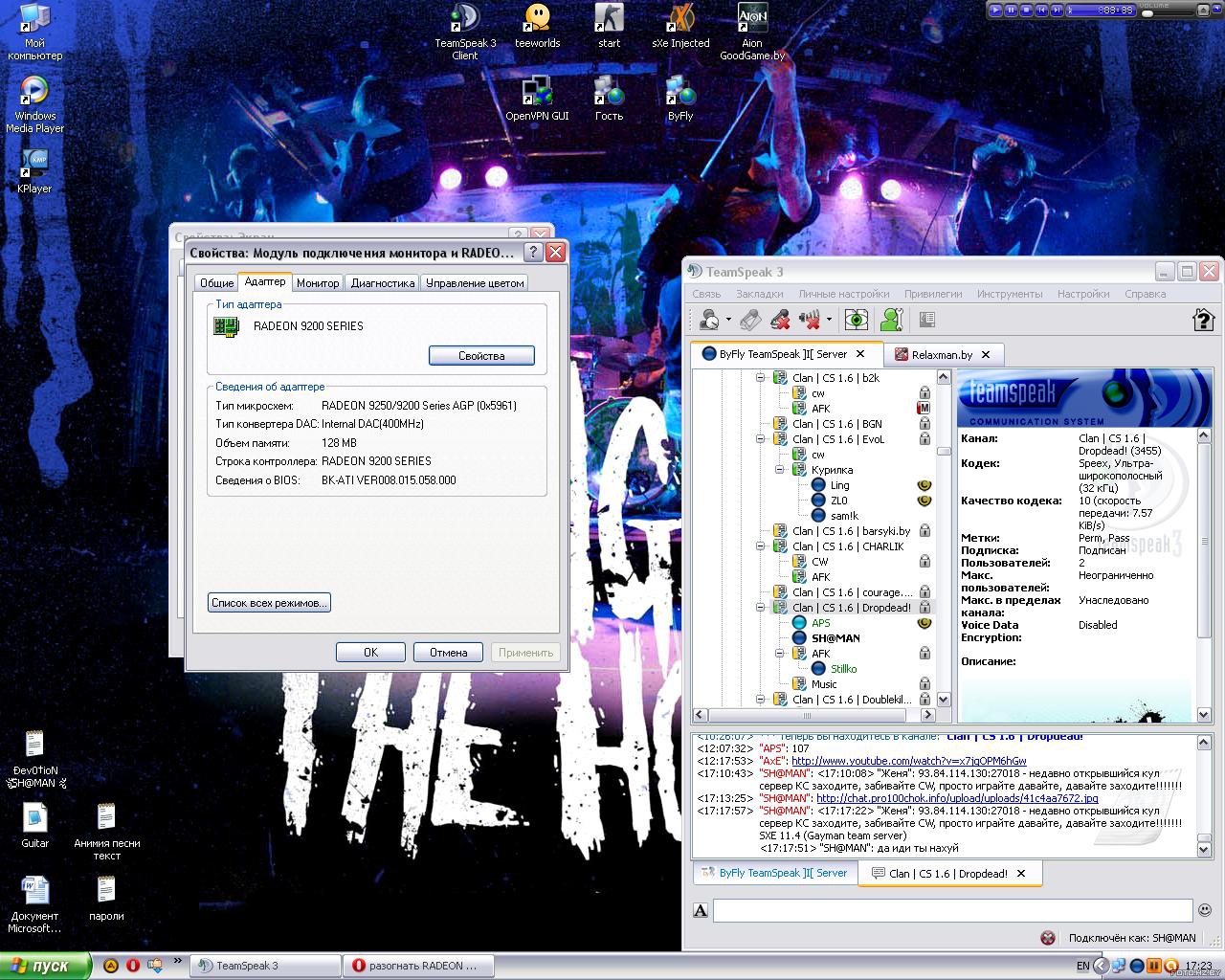Image resolution: width=1225 pixels, height=980 pixels.
Task: Click the red status icon beside Подключён
Action: click(1048, 938)
